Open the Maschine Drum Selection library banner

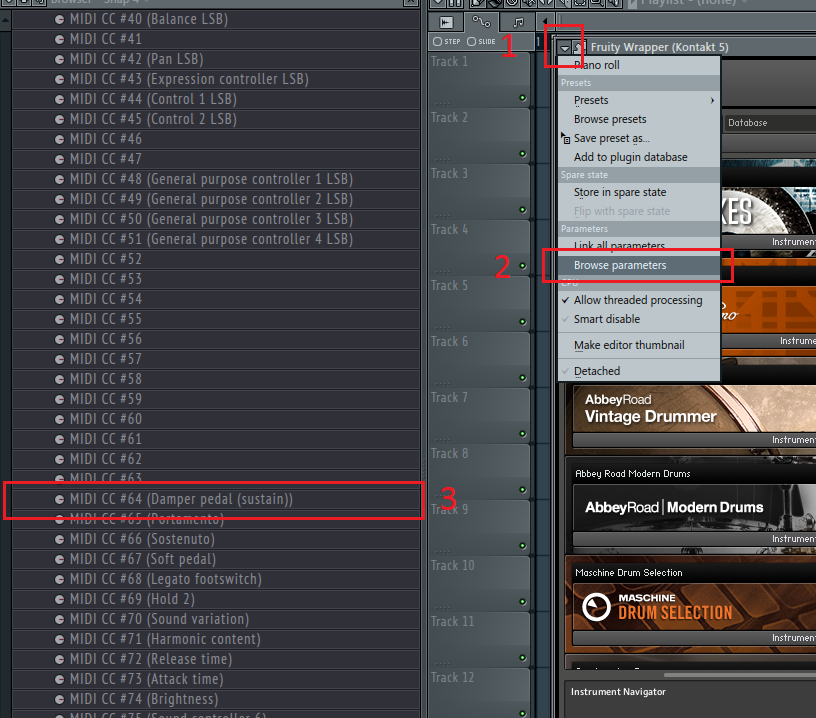[694, 607]
